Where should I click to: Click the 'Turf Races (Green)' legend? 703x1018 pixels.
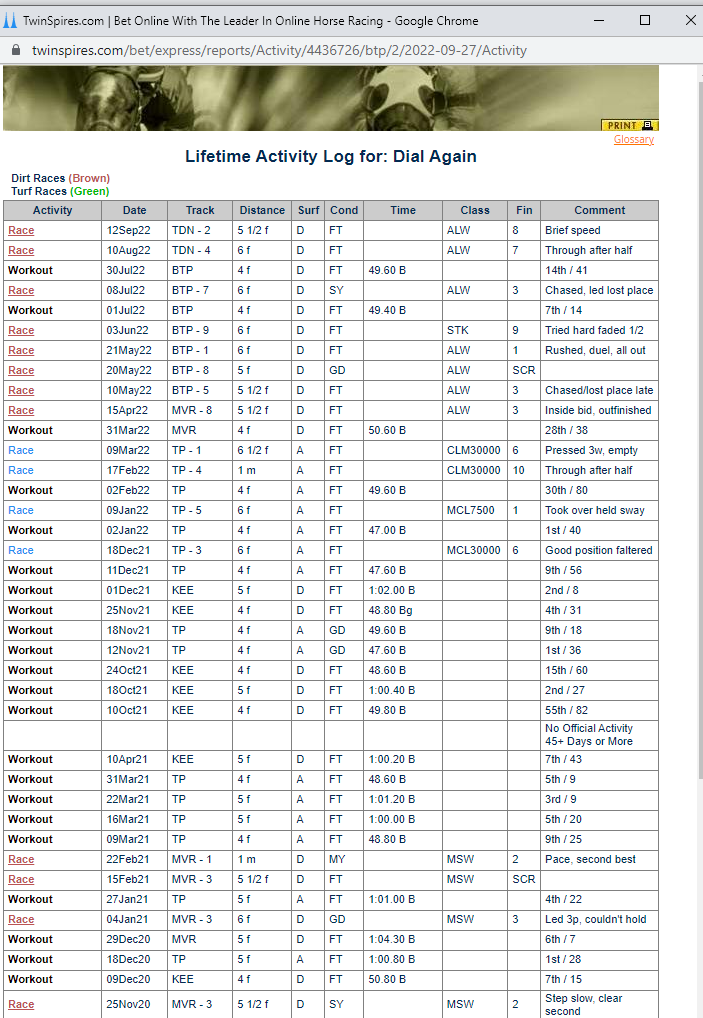tap(60, 192)
